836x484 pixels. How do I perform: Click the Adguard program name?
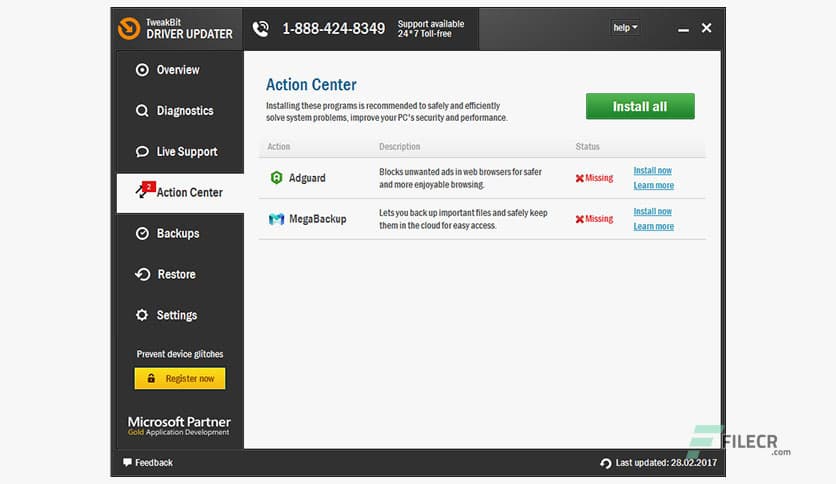[307, 178]
